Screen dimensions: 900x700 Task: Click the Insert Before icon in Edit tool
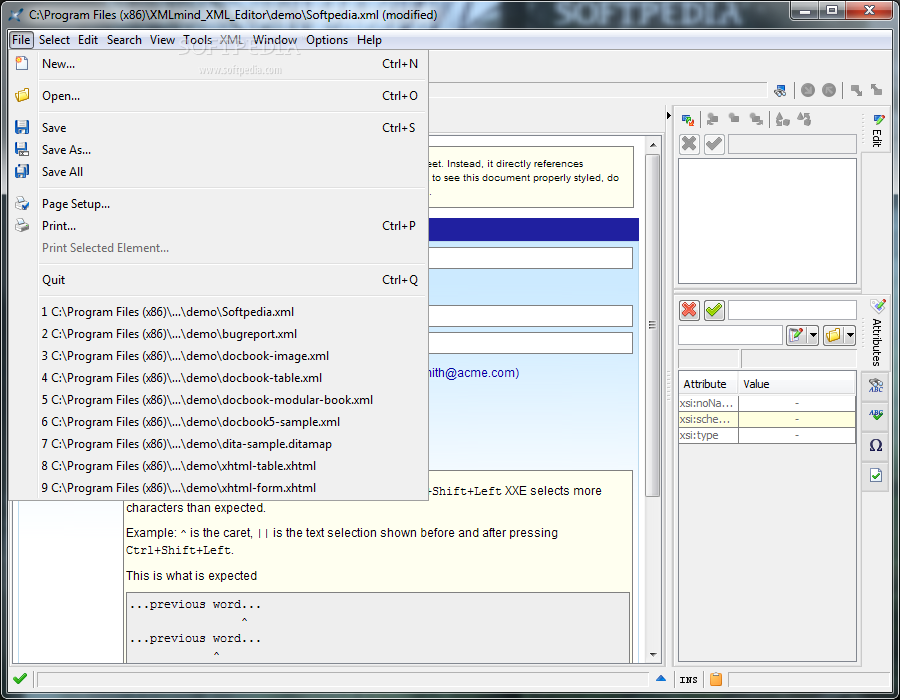(712, 119)
